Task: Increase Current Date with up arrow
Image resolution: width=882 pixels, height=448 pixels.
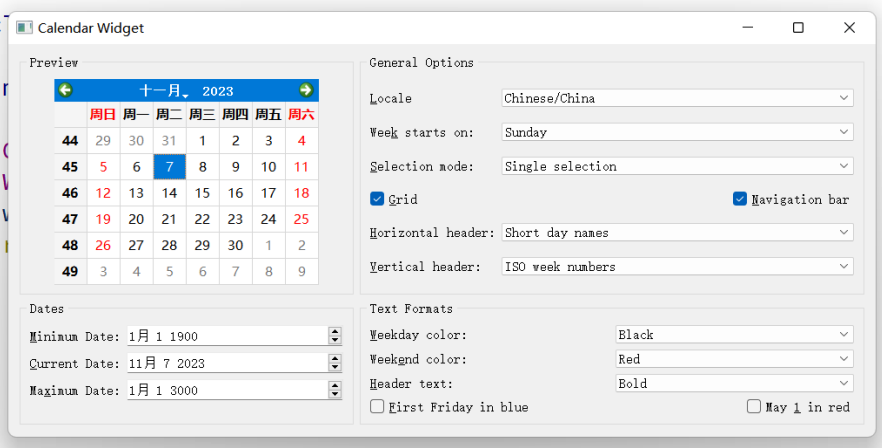Action: point(335,359)
